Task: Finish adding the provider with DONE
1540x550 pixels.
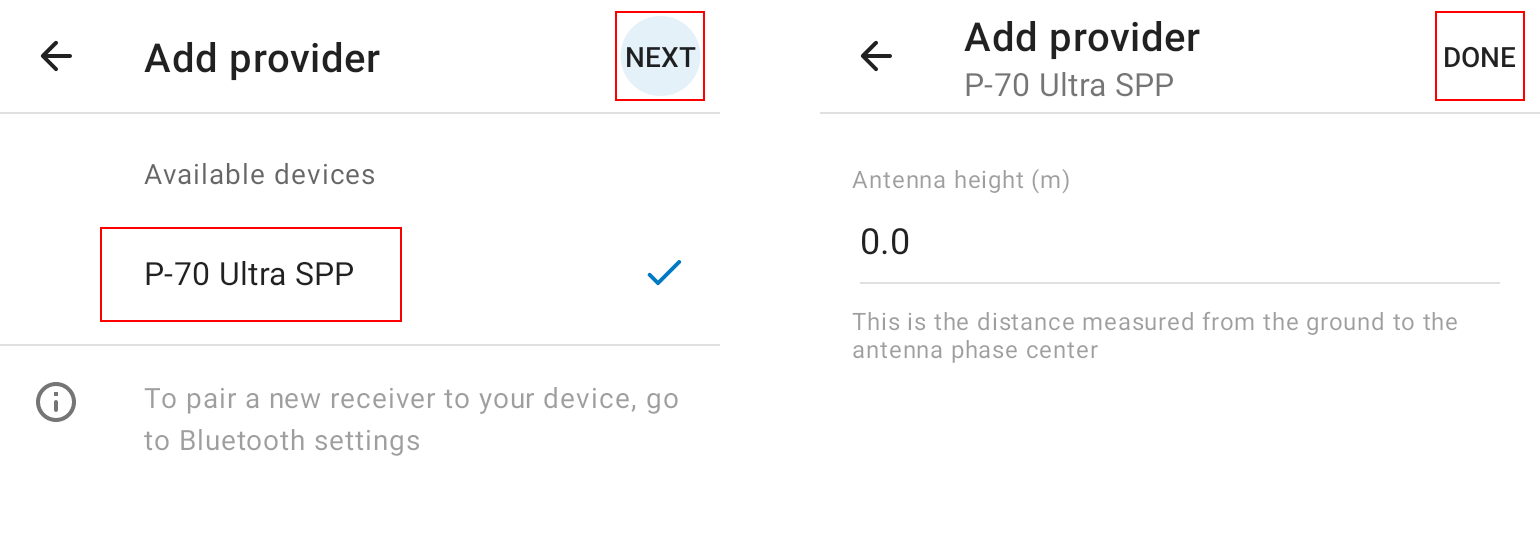Action: tap(1480, 57)
